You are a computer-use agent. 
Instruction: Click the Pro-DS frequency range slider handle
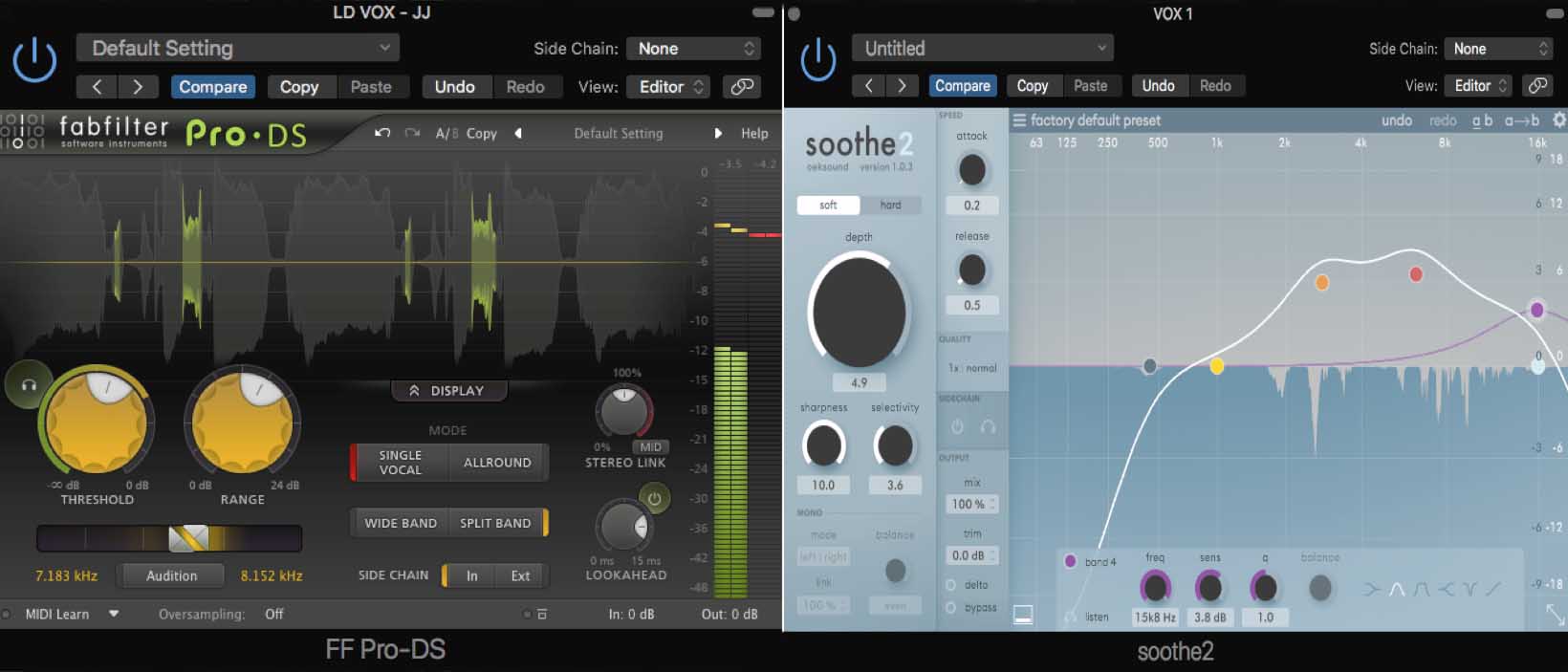[188, 539]
